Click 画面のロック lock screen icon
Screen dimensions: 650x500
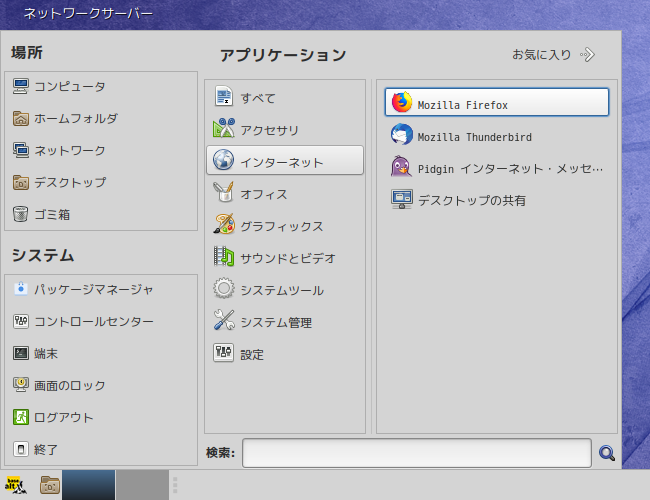(x=21, y=385)
